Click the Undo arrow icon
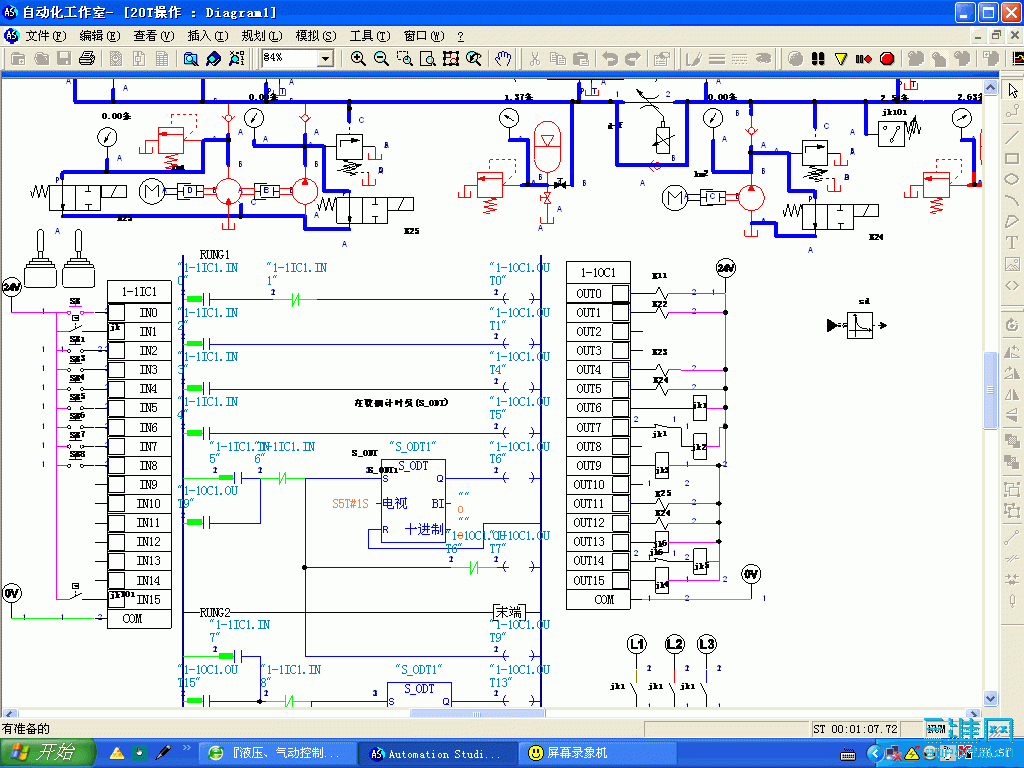 611,58
